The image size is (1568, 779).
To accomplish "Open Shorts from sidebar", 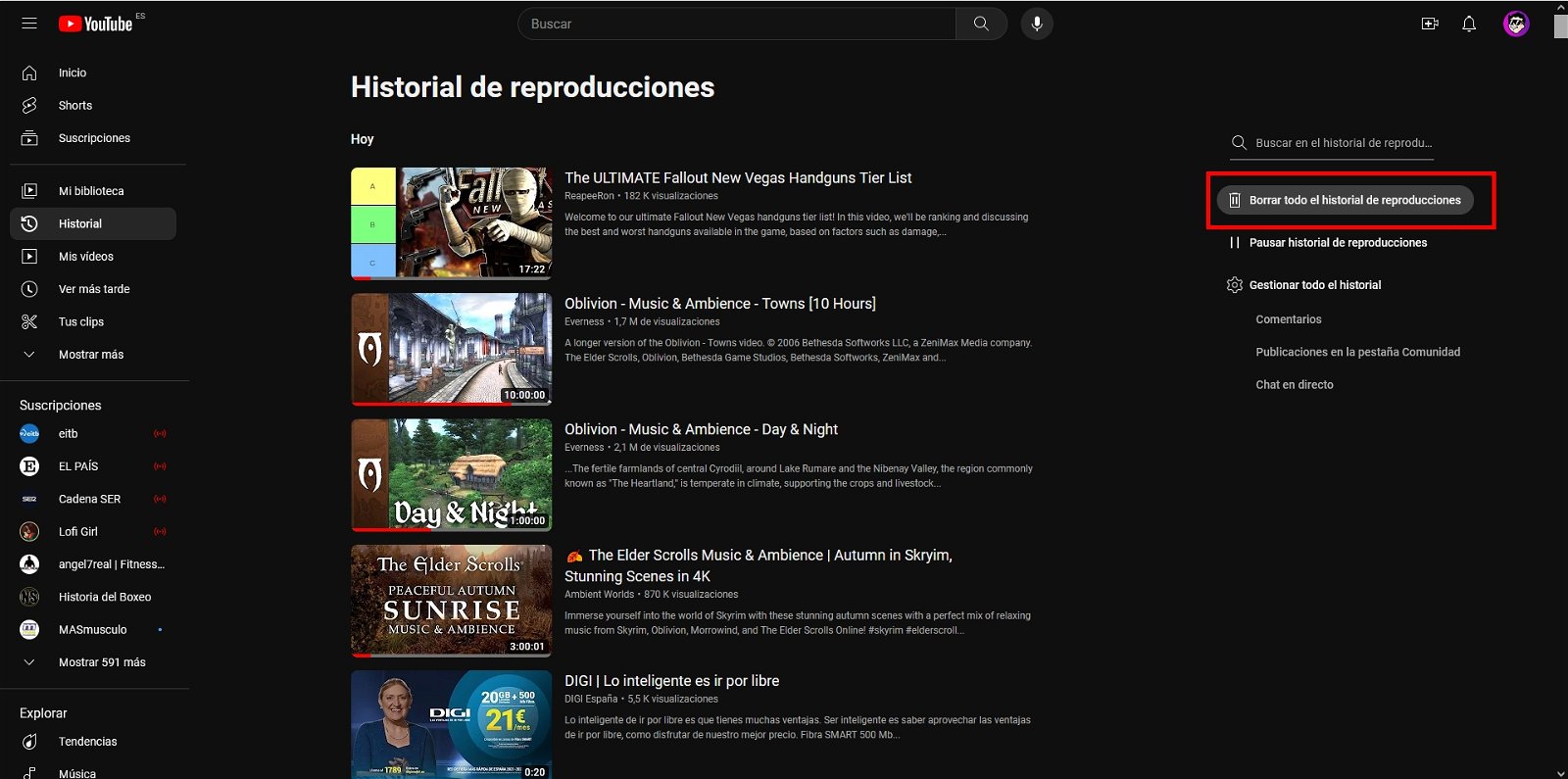I will (x=93, y=105).
